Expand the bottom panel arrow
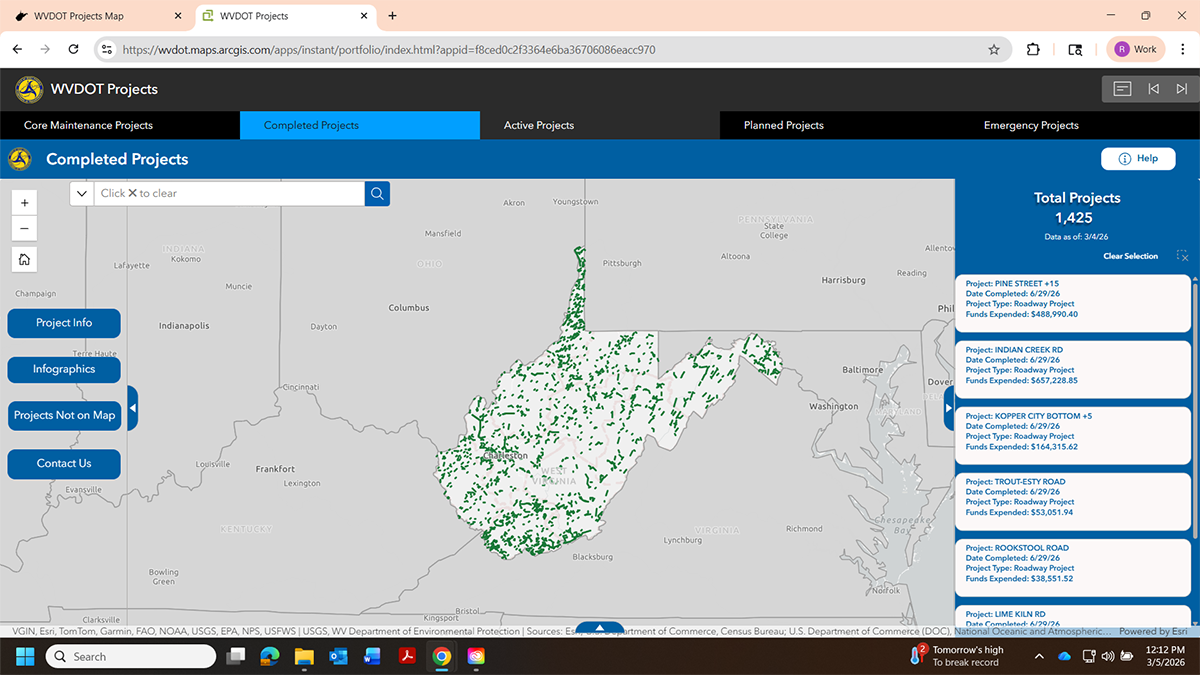 (x=600, y=628)
